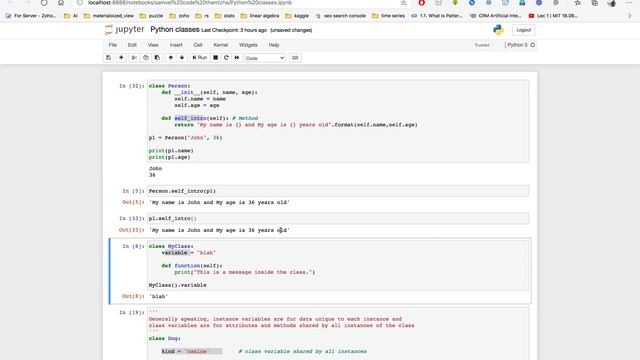Click the Jupyter logo
The width and height of the screenshot is (640, 360).
tap(125, 29)
